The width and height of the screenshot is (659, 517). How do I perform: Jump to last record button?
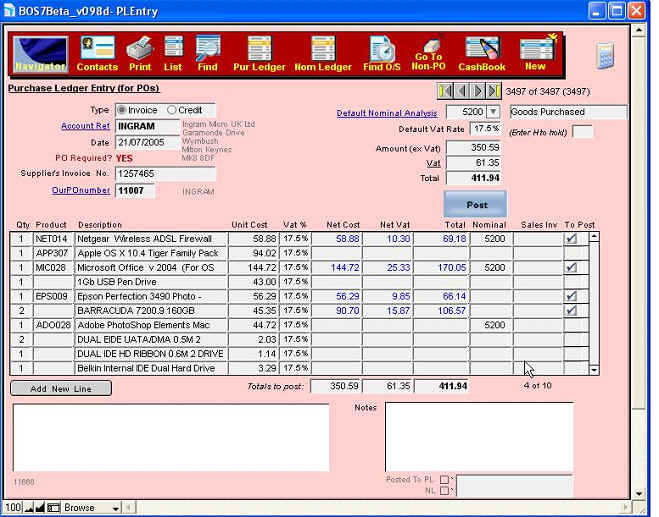(493, 91)
